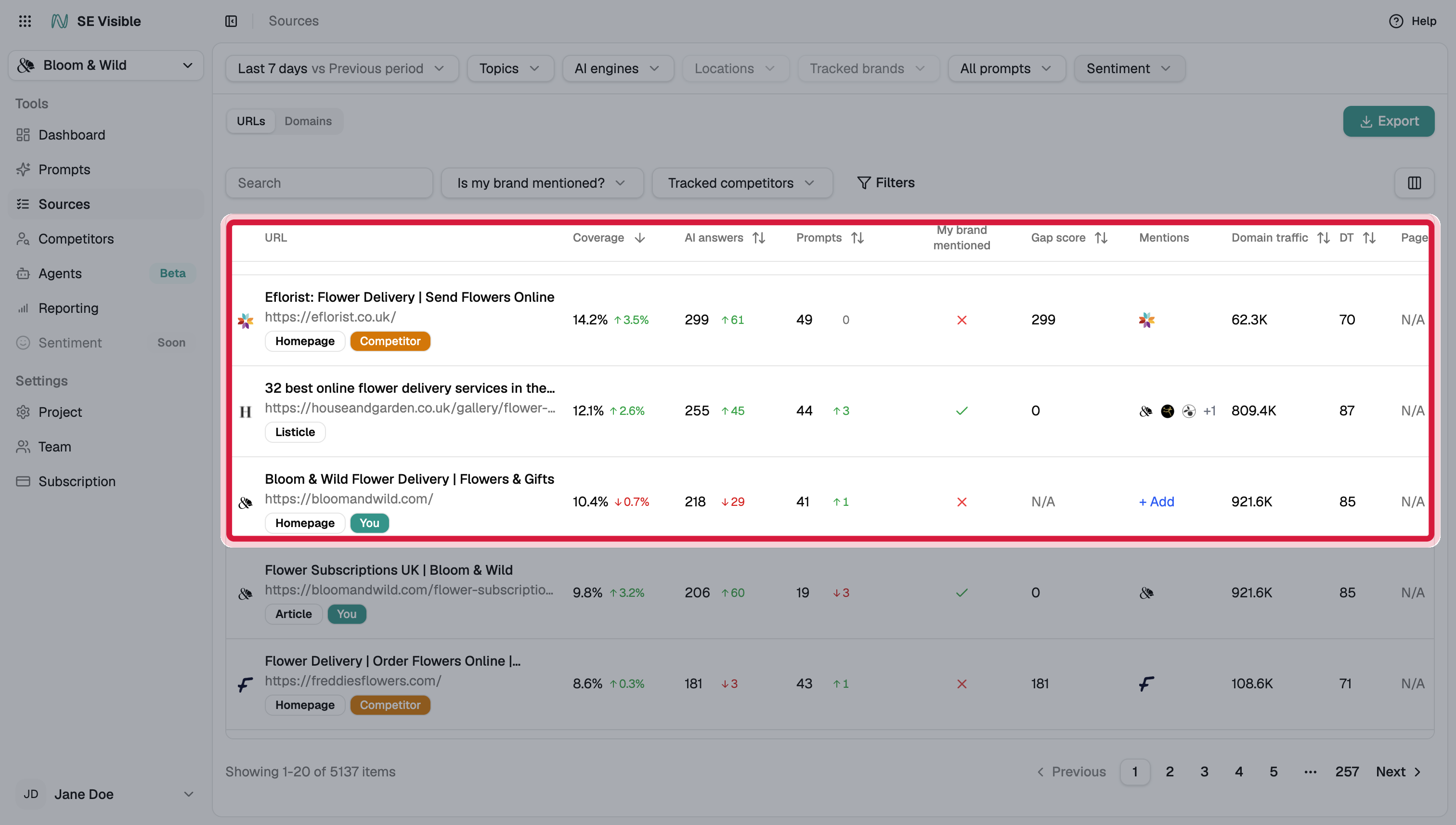Click the Prompts sparkle icon in sidebar
Viewport: 1456px width, 825px height.
23,169
